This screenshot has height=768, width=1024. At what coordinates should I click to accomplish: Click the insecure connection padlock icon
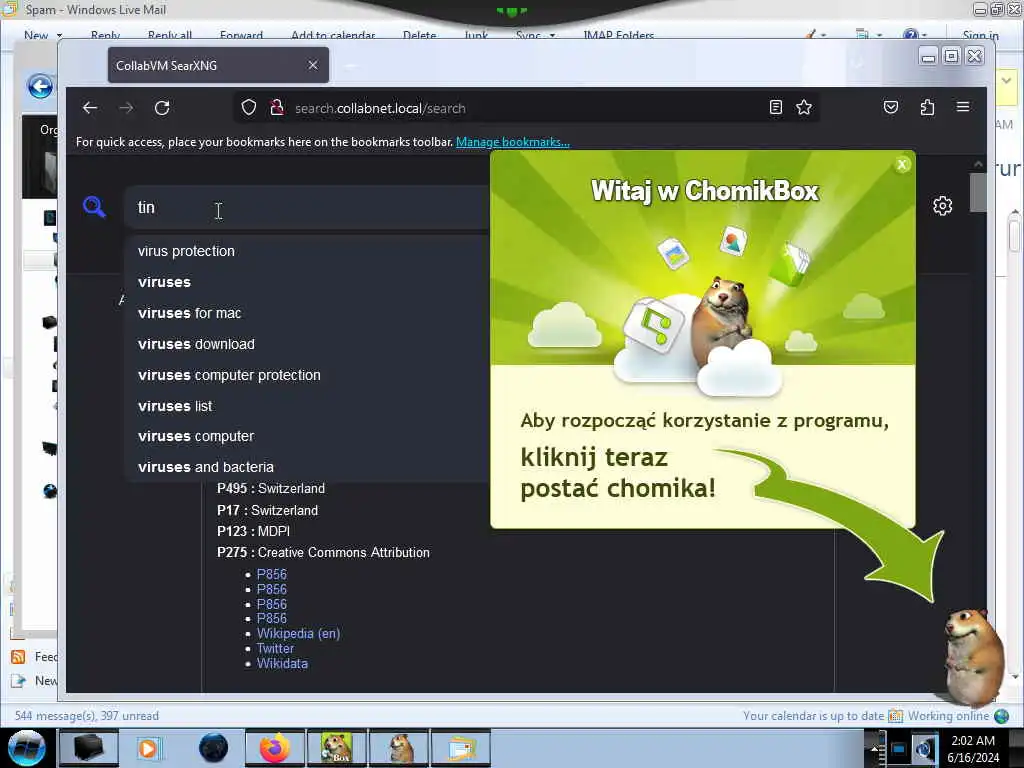tap(277, 107)
